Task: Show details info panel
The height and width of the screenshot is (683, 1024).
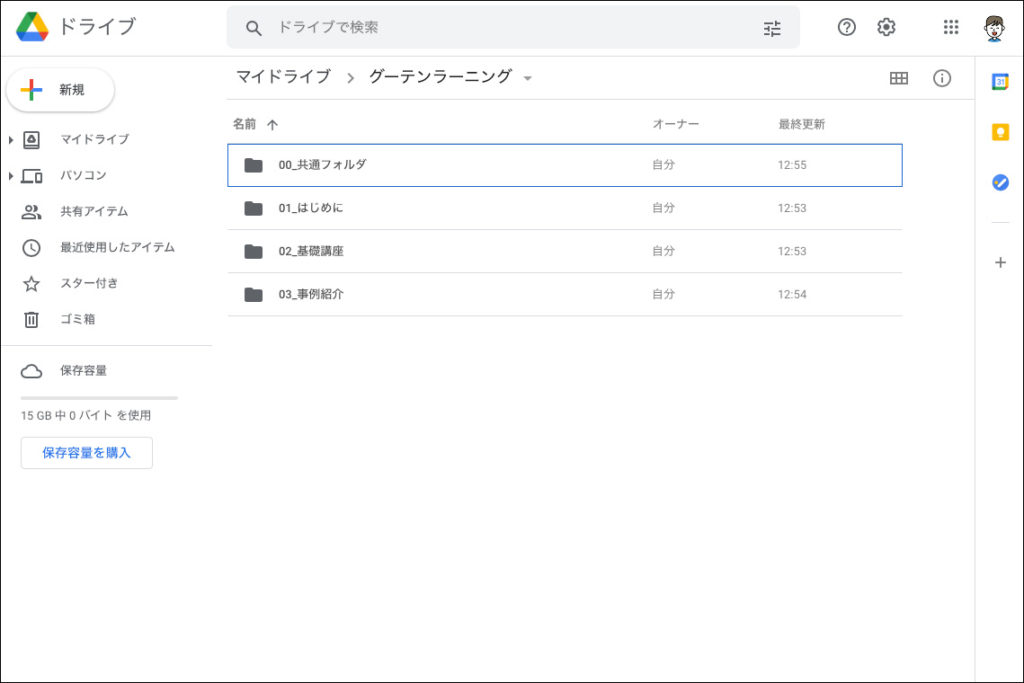Action: pos(942,78)
